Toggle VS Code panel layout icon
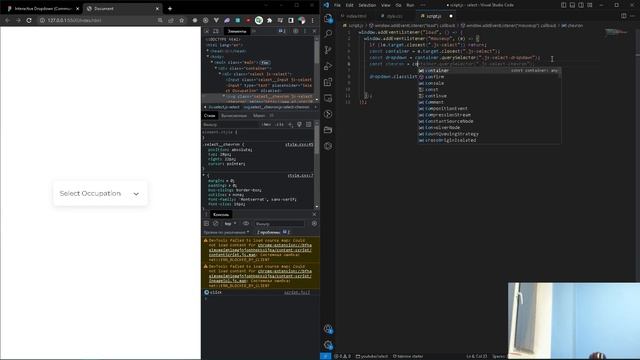 (x=572, y=5)
